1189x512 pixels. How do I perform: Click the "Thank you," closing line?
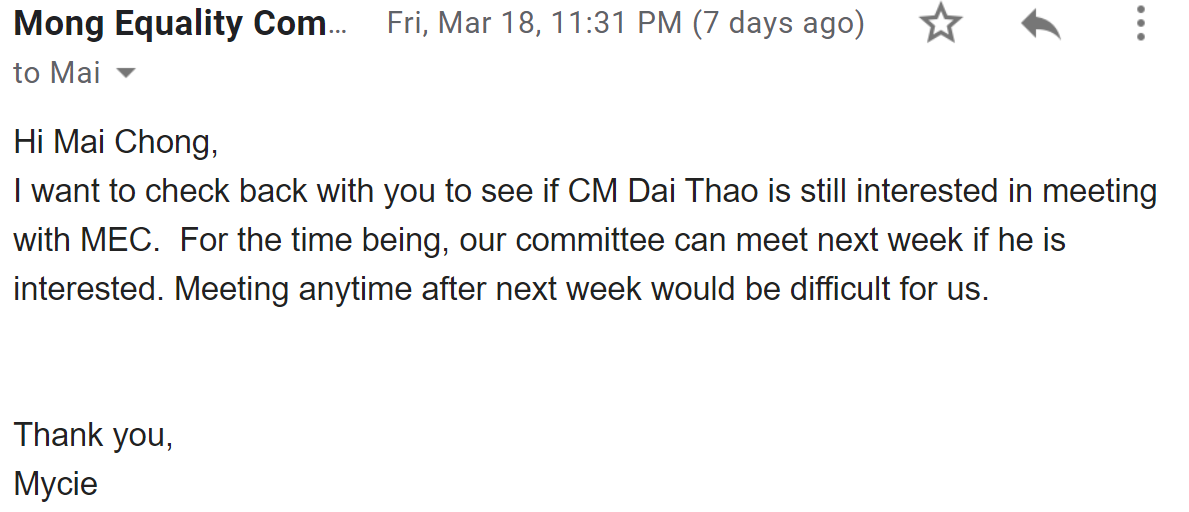pos(93,435)
